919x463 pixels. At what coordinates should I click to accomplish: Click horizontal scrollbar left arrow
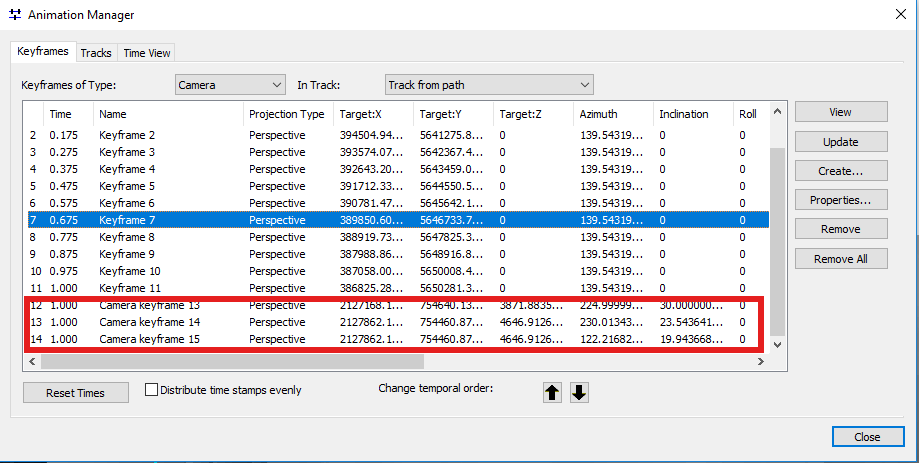pos(32,362)
